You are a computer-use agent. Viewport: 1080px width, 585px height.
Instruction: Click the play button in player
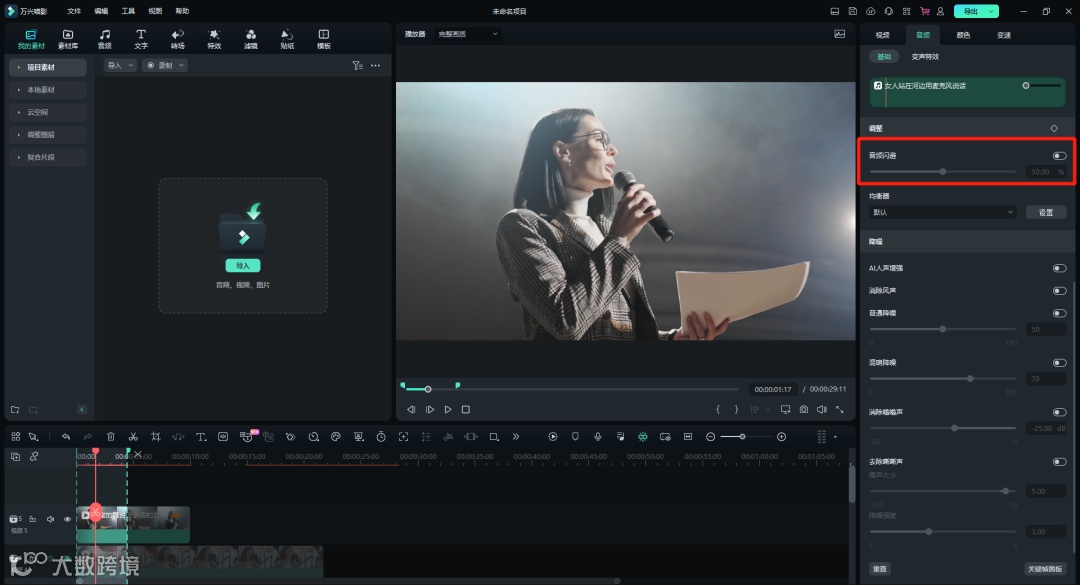pos(448,409)
